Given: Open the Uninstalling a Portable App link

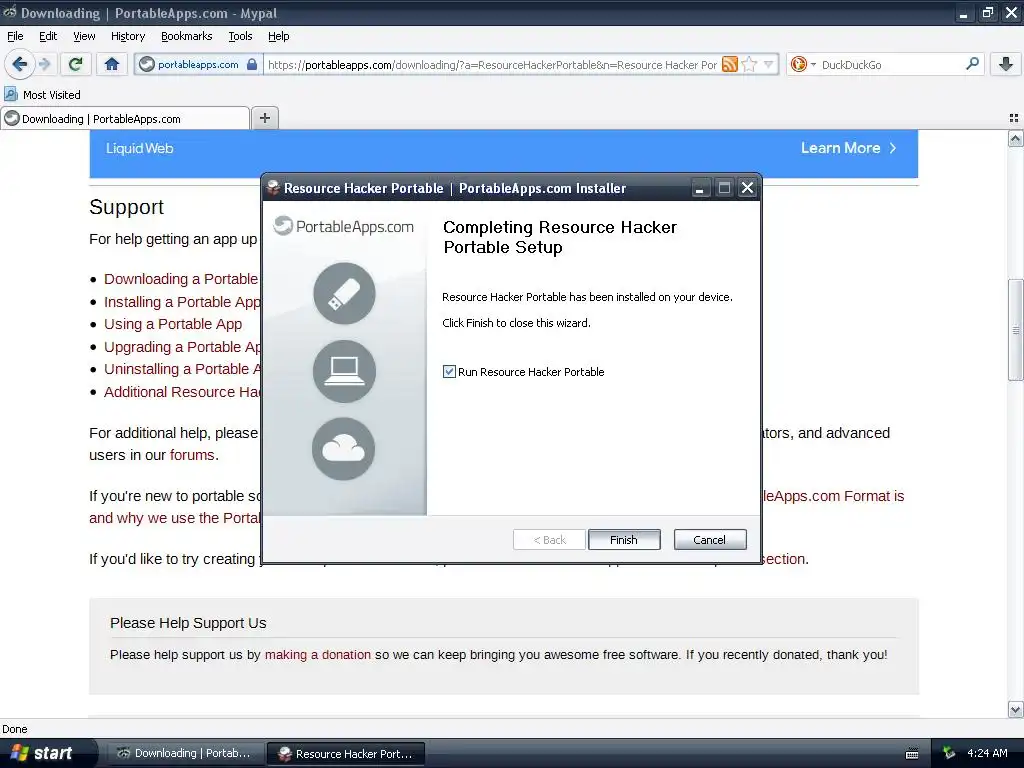Looking at the screenshot, I should pos(182,369).
